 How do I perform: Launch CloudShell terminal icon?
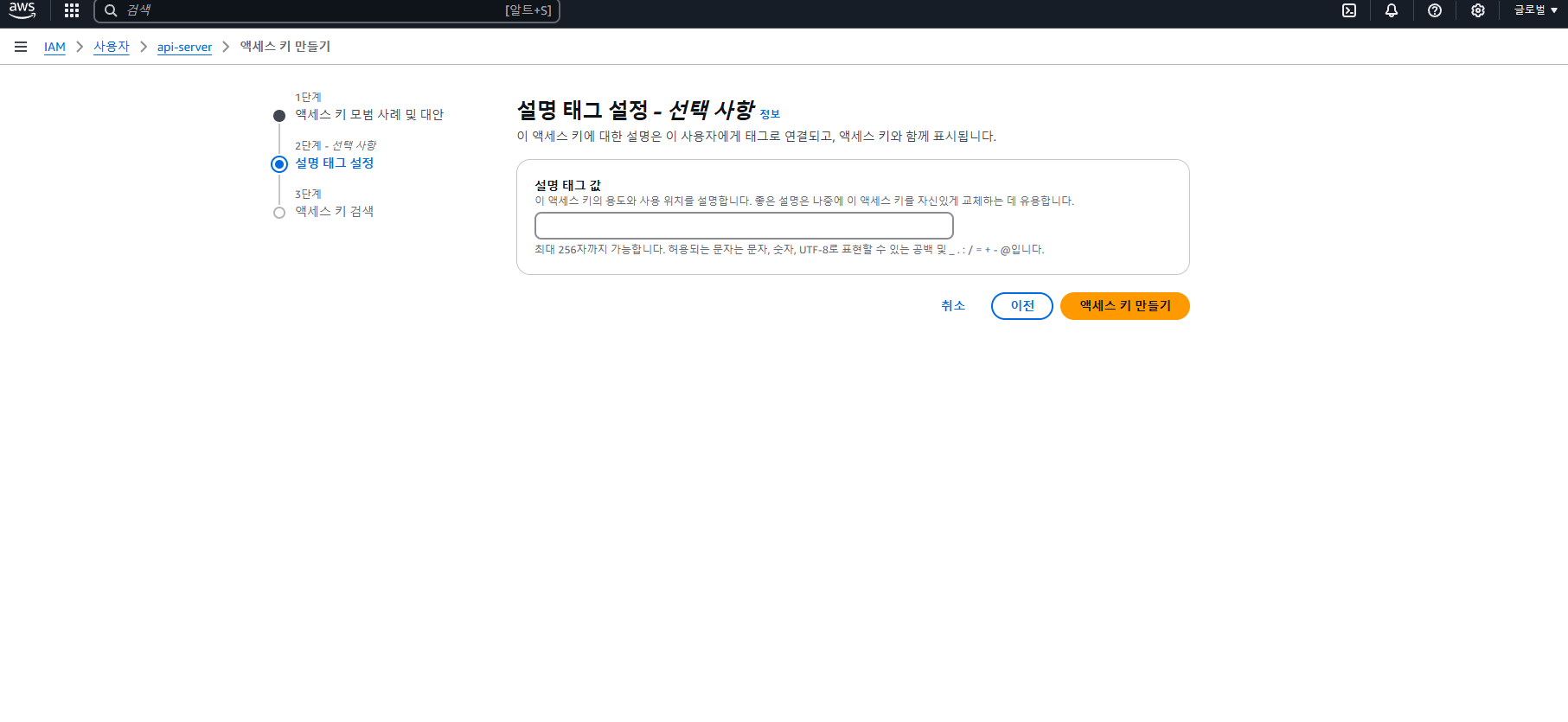1349,10
